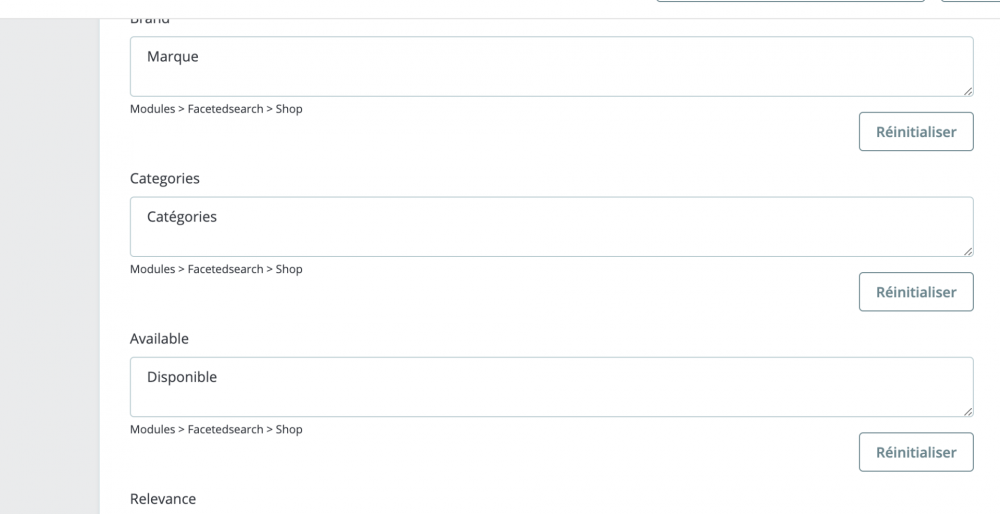Viewport: 1000px width, 514px height.
Task: Click the module path text under Marque
Action: (216, 109)
